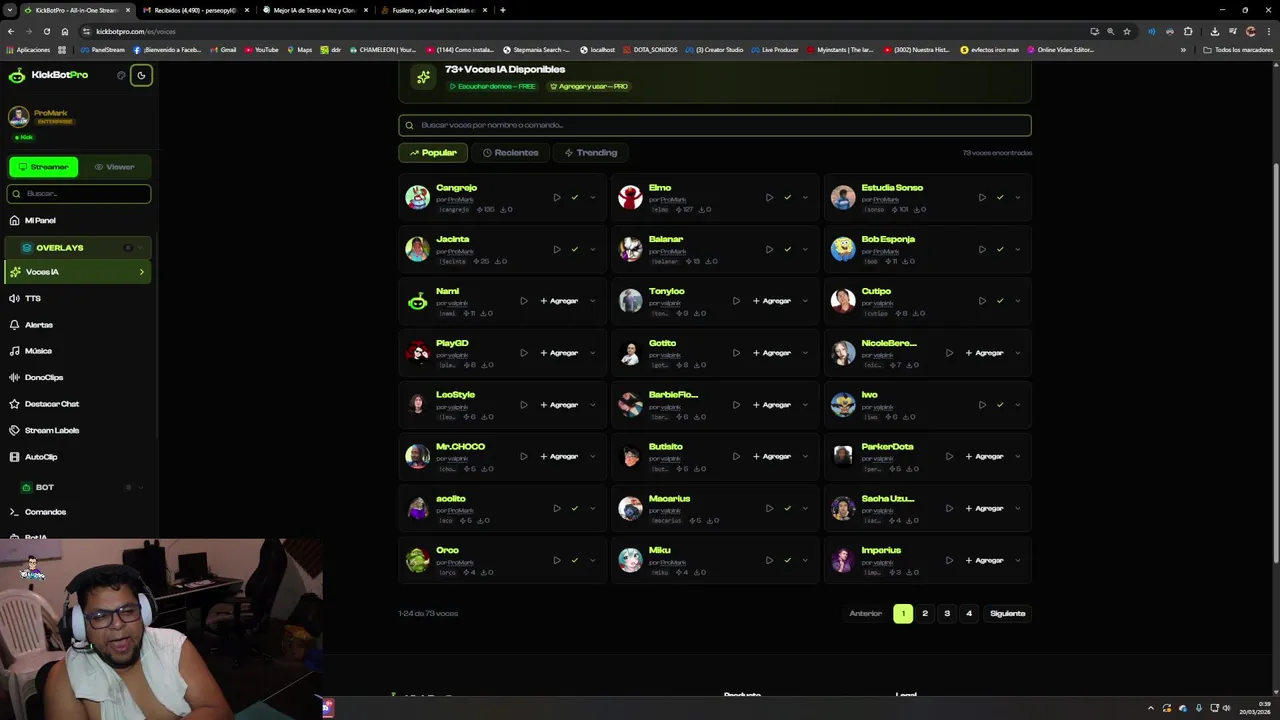Play the Bob Esponja voice preview

(x=982, y=249)
